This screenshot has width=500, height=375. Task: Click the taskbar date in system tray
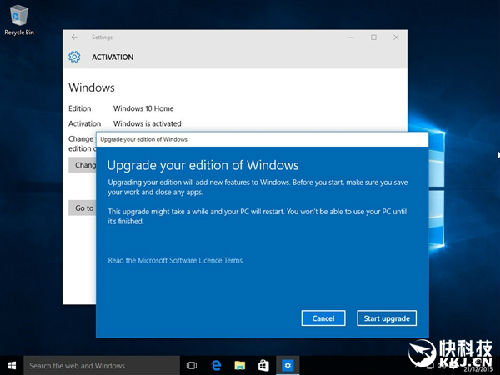point(478,369)
